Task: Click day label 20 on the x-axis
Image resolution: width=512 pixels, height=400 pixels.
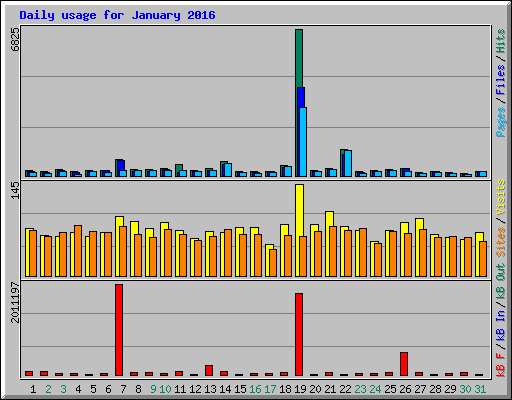Action: [315, 389]
